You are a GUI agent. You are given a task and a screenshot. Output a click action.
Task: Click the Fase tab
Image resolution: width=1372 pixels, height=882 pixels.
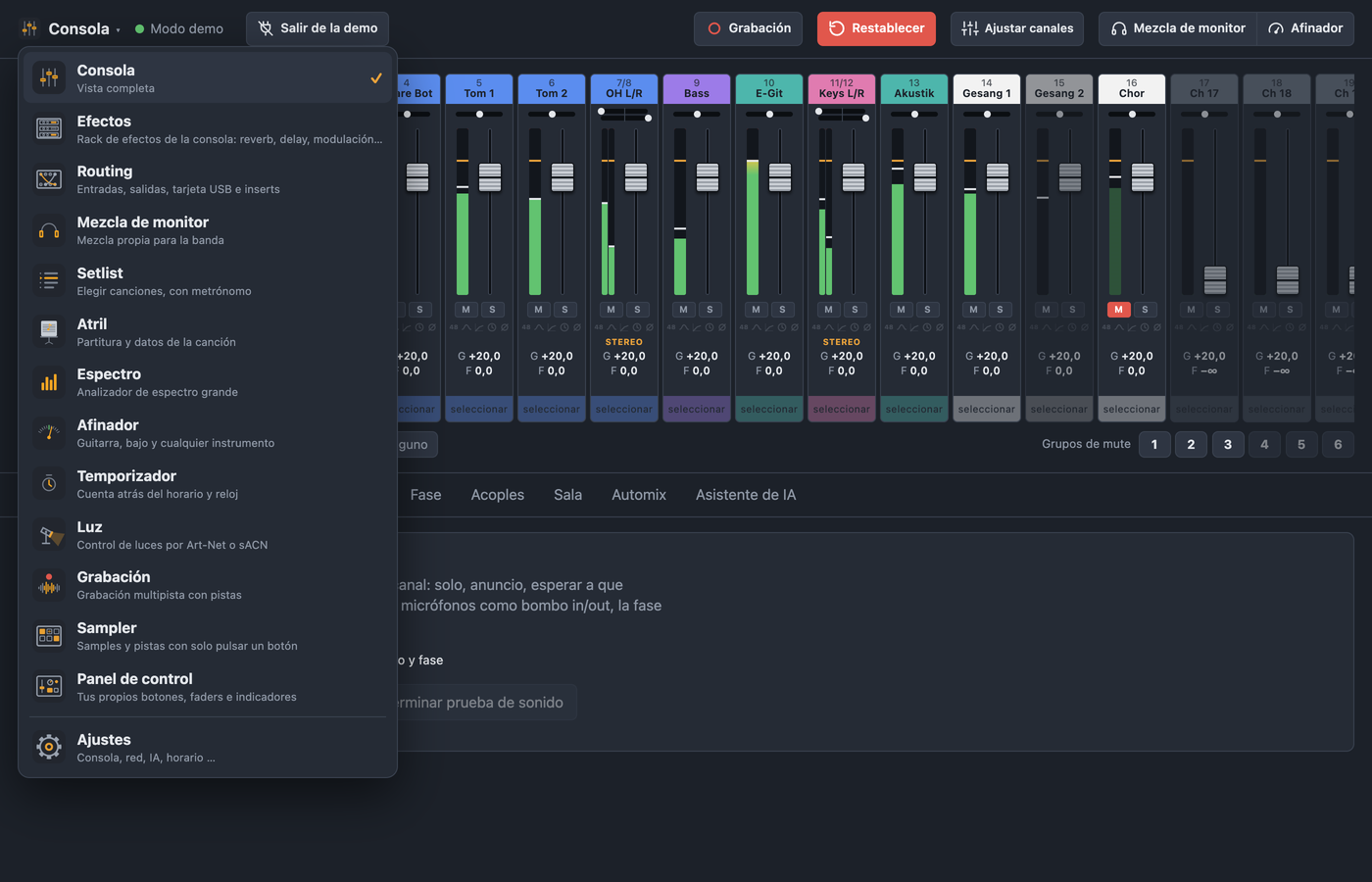[425, 495]
